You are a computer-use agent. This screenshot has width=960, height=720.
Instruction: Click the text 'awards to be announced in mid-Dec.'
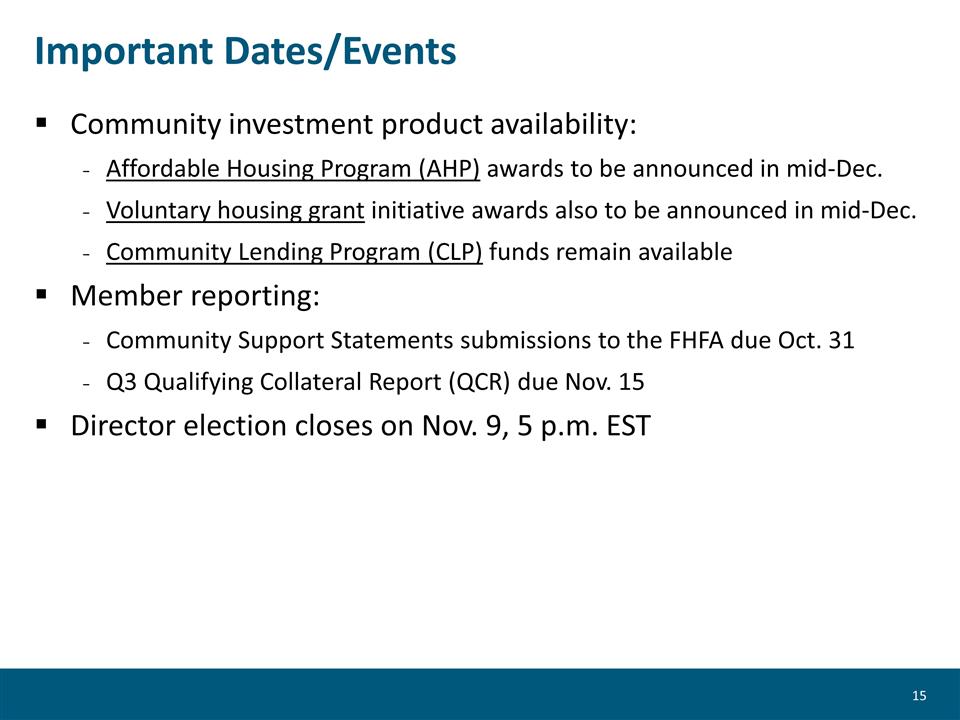pyautogui.click(x=684, y=169)
